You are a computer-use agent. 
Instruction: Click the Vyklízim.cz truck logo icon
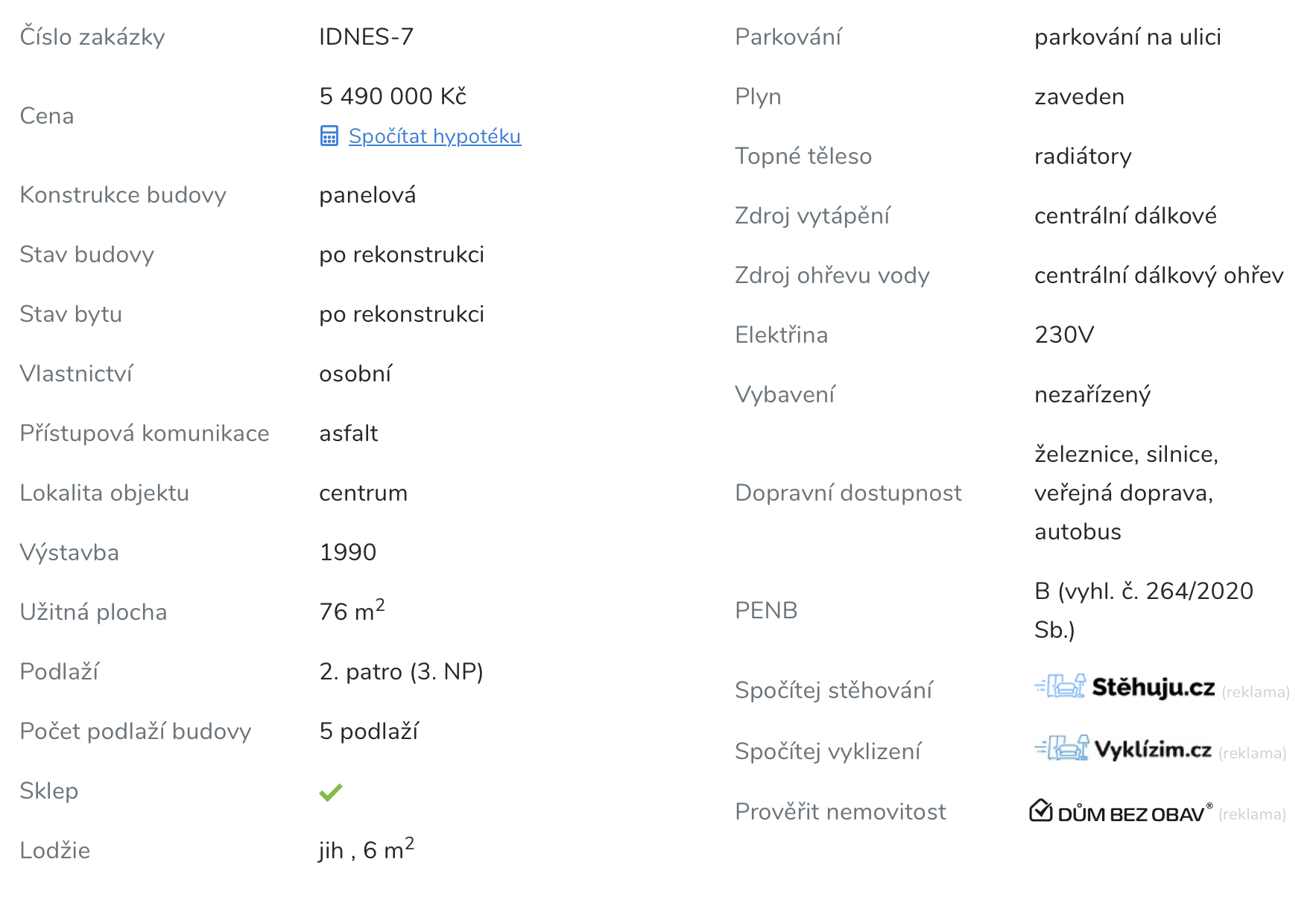[x=1061, y=748]
